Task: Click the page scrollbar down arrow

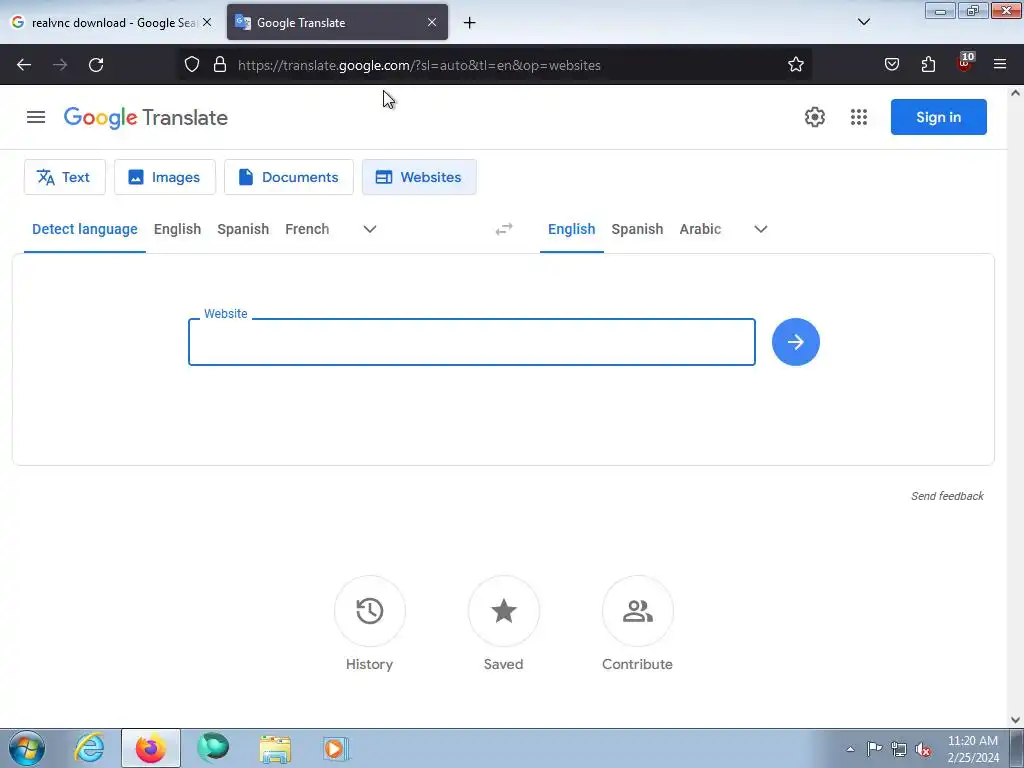Action: (x=1016, y=720)
